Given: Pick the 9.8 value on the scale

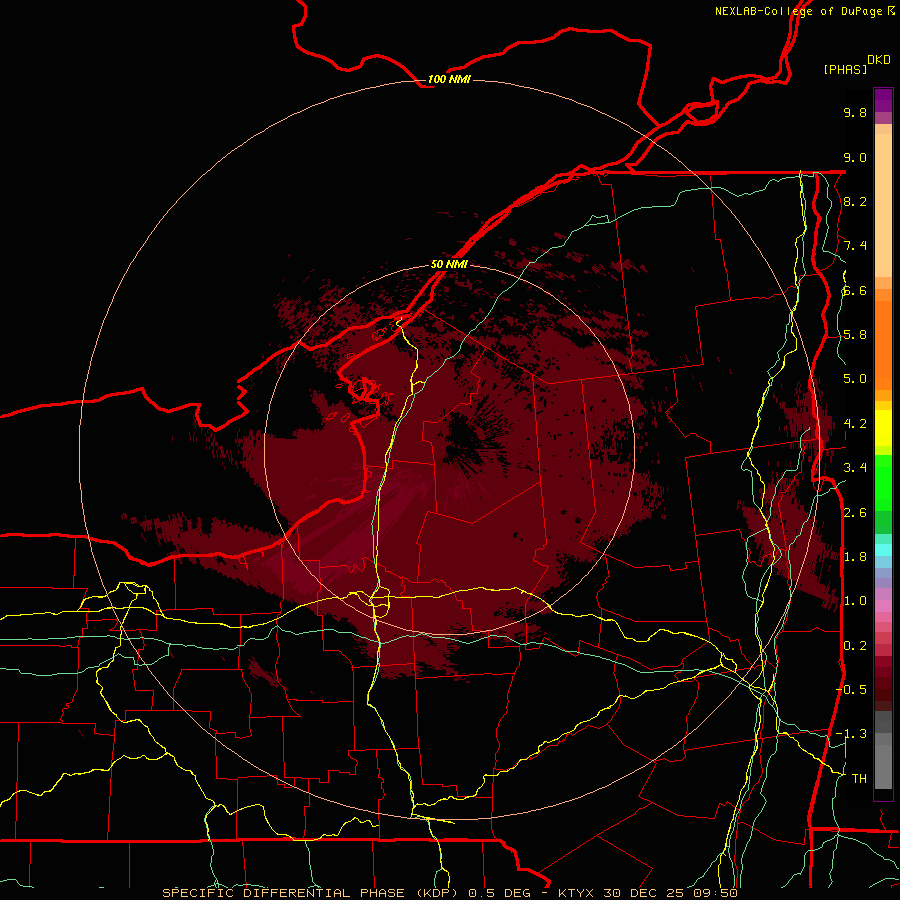Looking at the screenshot, I should [x=855, y=112].
